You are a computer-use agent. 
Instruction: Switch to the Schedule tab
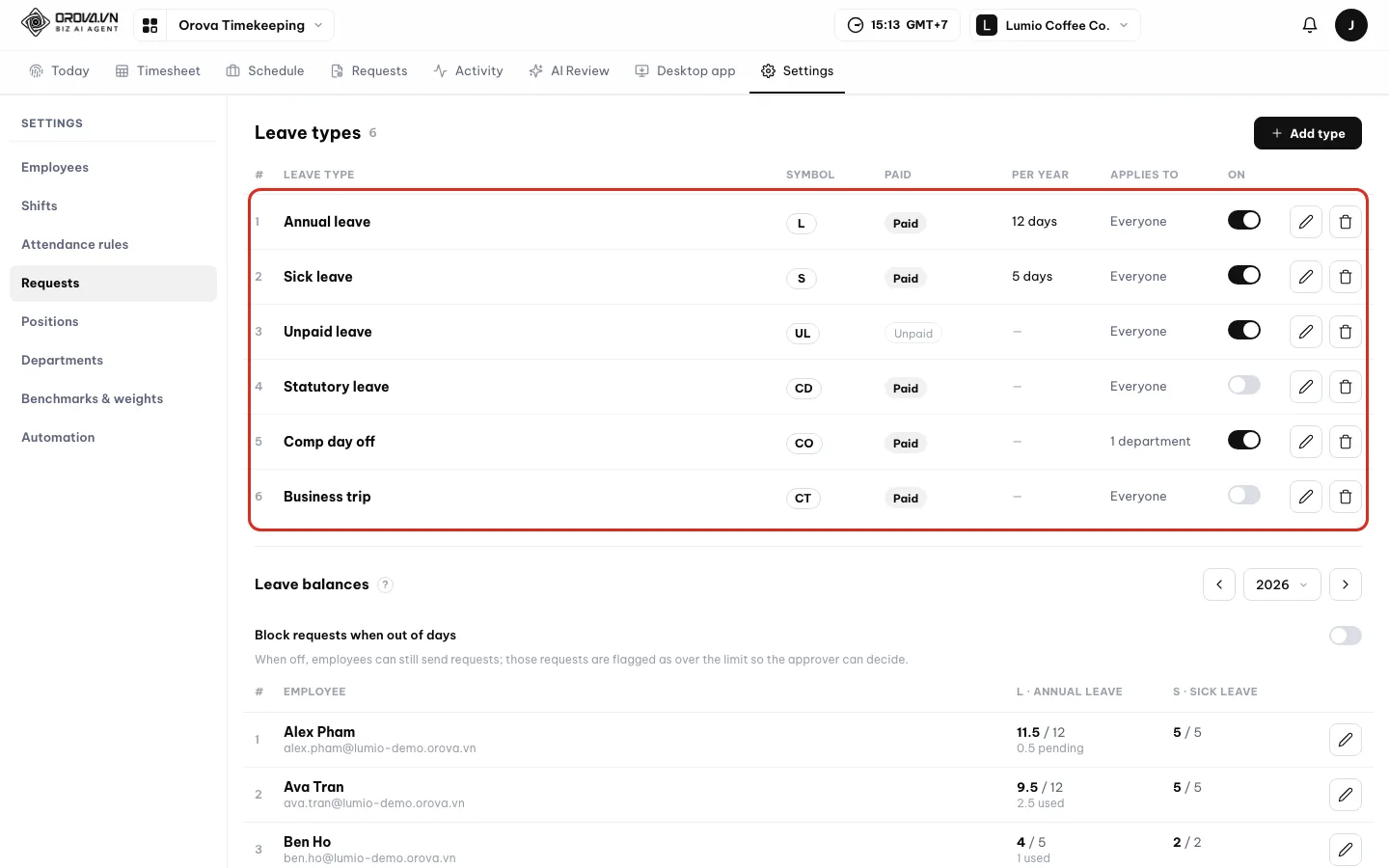[x=265, y=71]
